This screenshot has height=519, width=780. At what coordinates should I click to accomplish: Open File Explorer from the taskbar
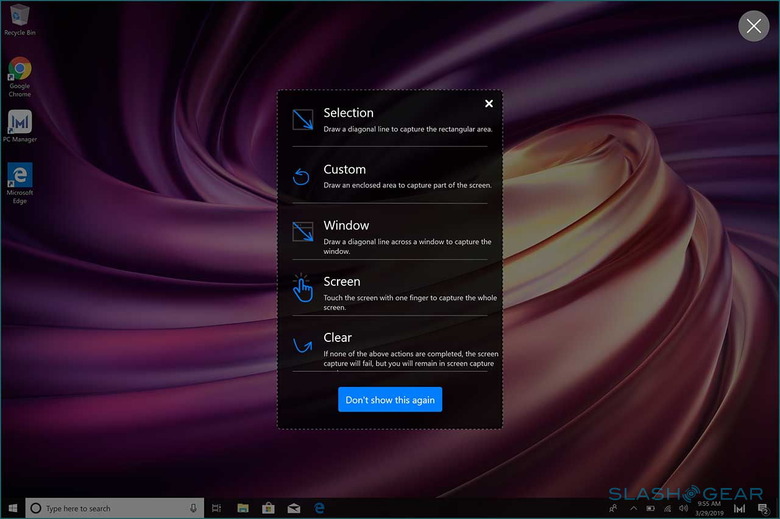(243, 508)
